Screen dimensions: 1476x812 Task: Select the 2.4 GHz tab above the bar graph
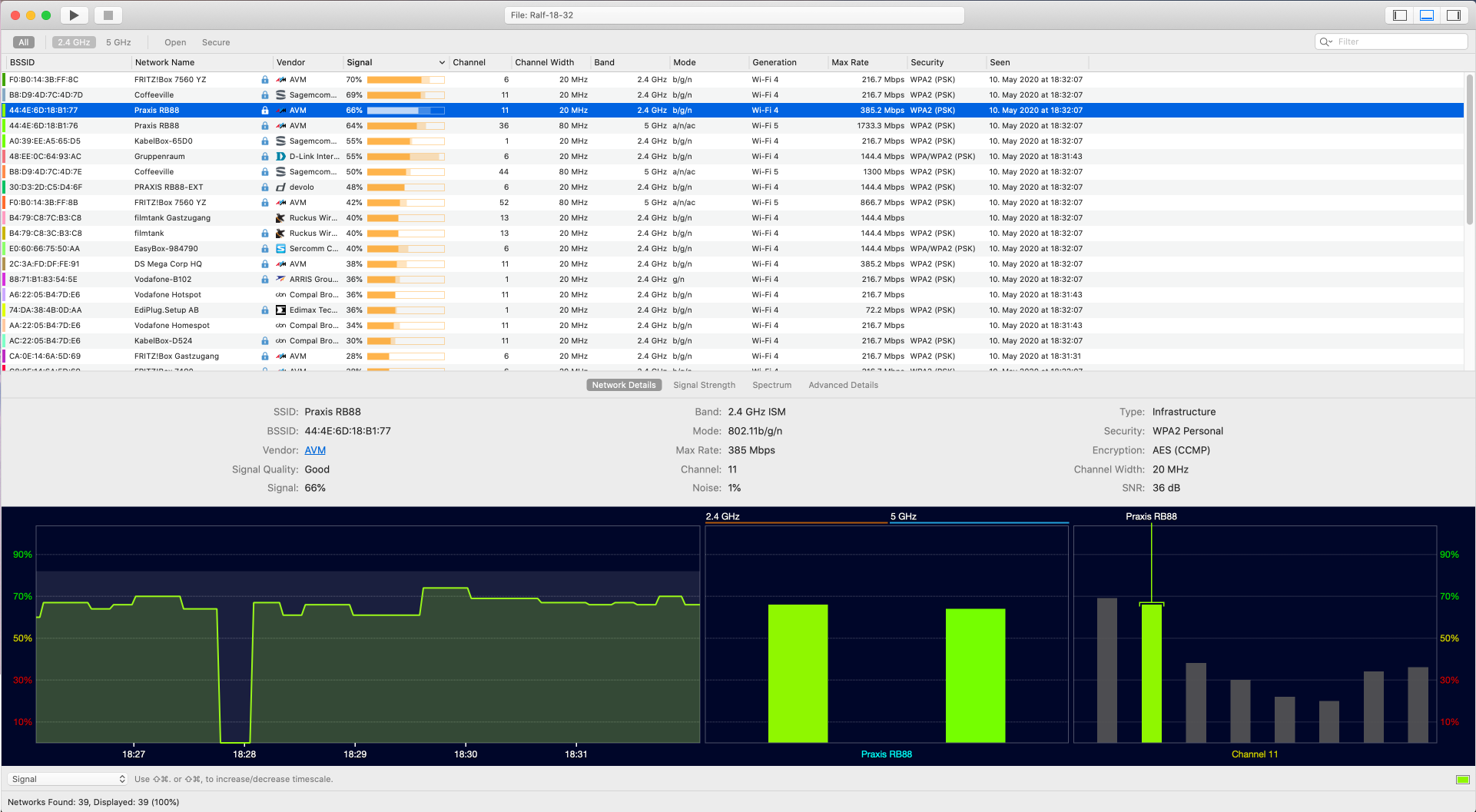796,517
